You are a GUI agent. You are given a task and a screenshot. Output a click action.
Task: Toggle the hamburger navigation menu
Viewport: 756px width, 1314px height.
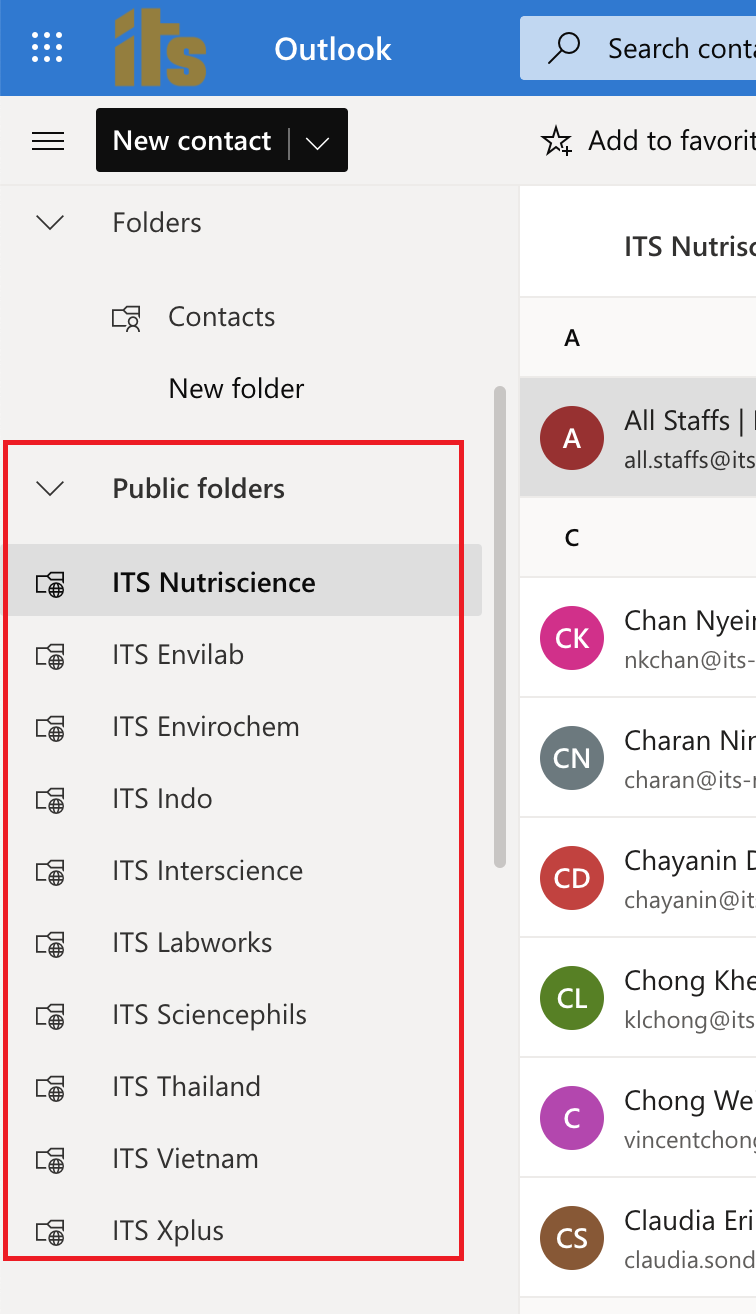point(48,141)
